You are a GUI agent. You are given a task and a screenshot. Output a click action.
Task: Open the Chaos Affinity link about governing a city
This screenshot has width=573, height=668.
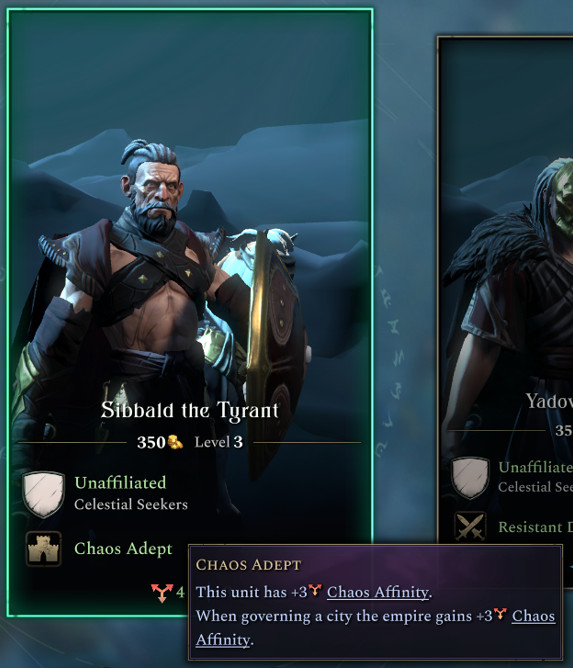(534, 616)
